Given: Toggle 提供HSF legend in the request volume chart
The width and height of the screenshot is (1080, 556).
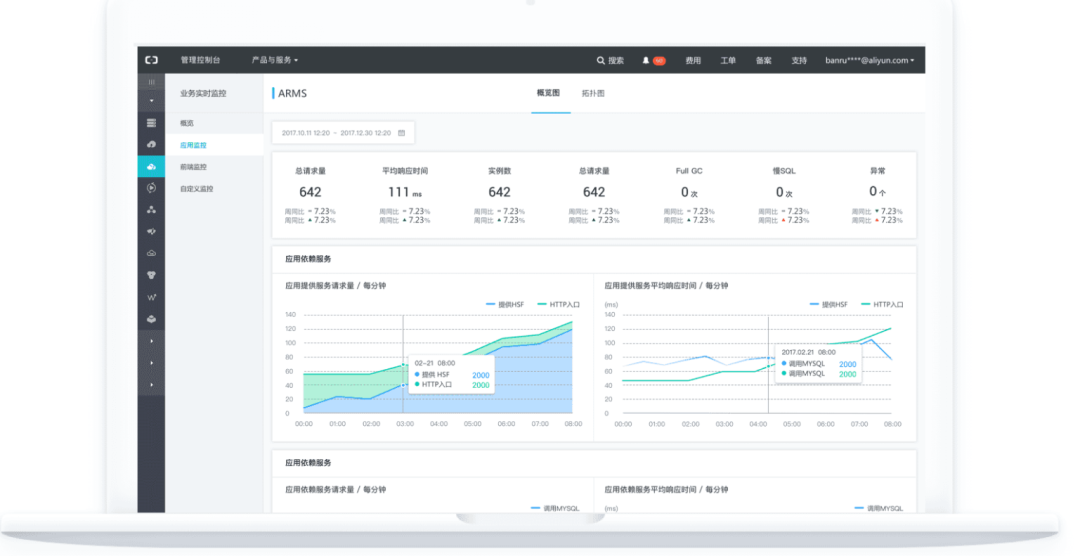Looking at the screenshot, I should coord(505,305).
